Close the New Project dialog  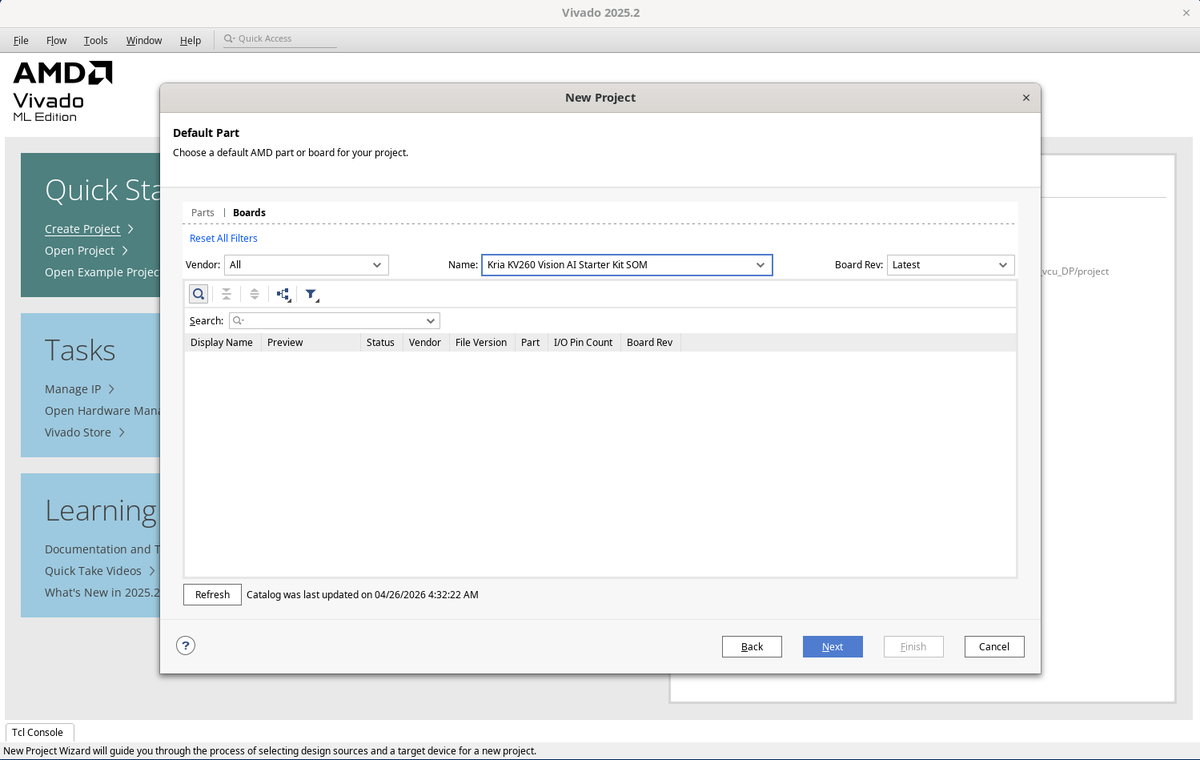pyautogui.click(x=1026, y=98)
